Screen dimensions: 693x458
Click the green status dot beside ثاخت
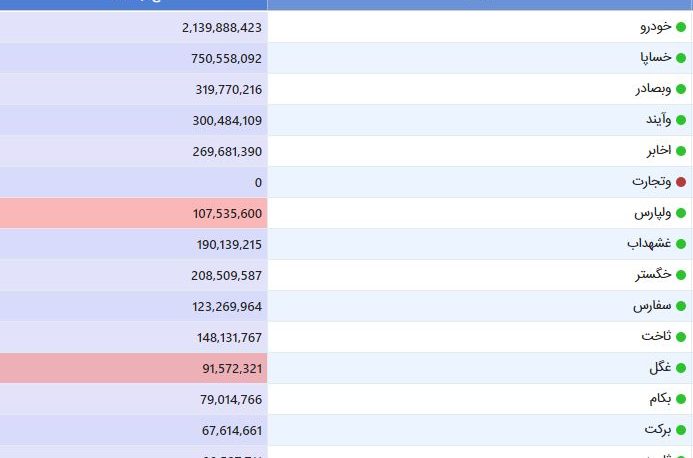[x=681, y=337]
